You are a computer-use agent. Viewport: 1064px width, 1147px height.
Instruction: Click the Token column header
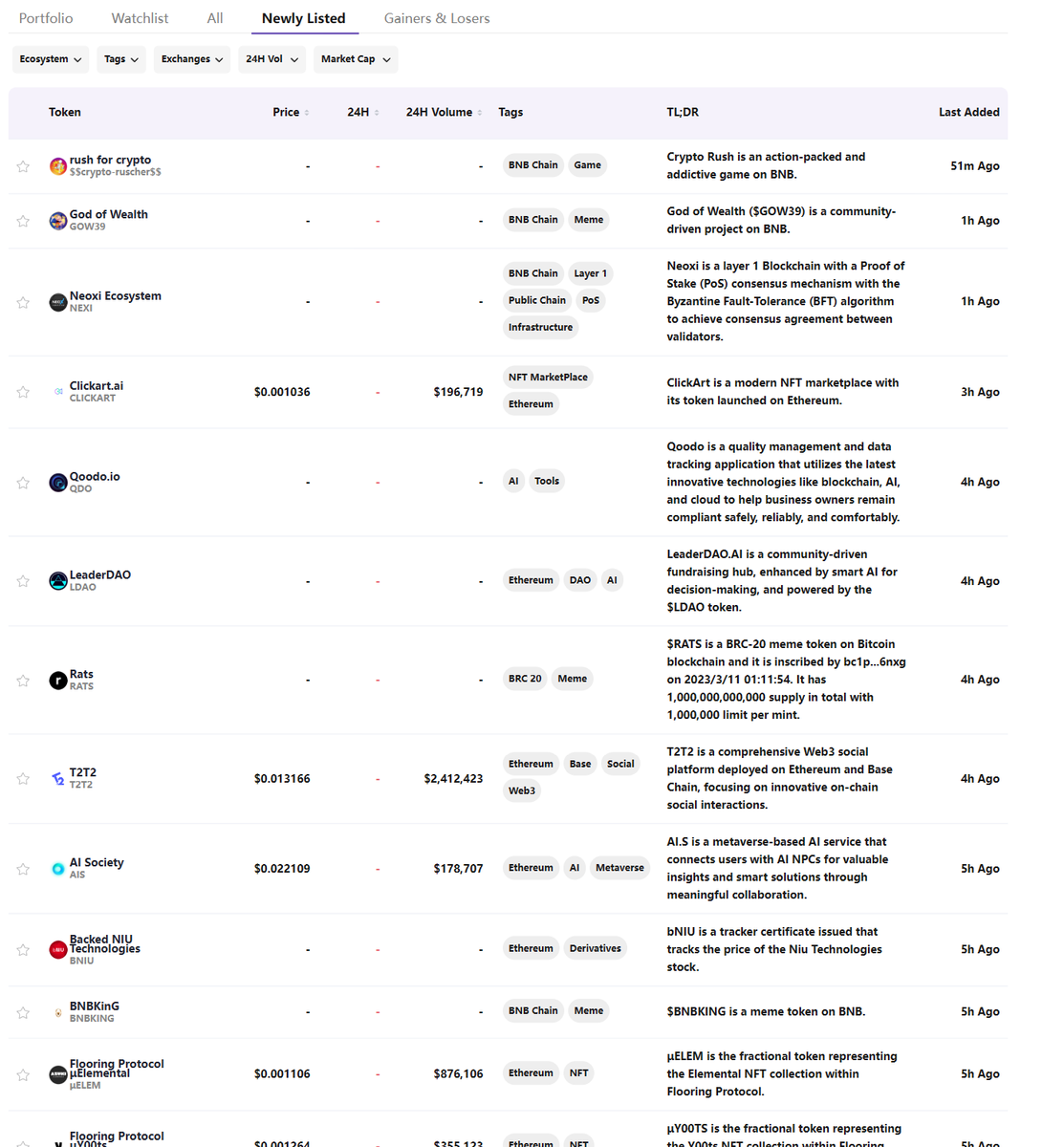(x=65, y=113)
